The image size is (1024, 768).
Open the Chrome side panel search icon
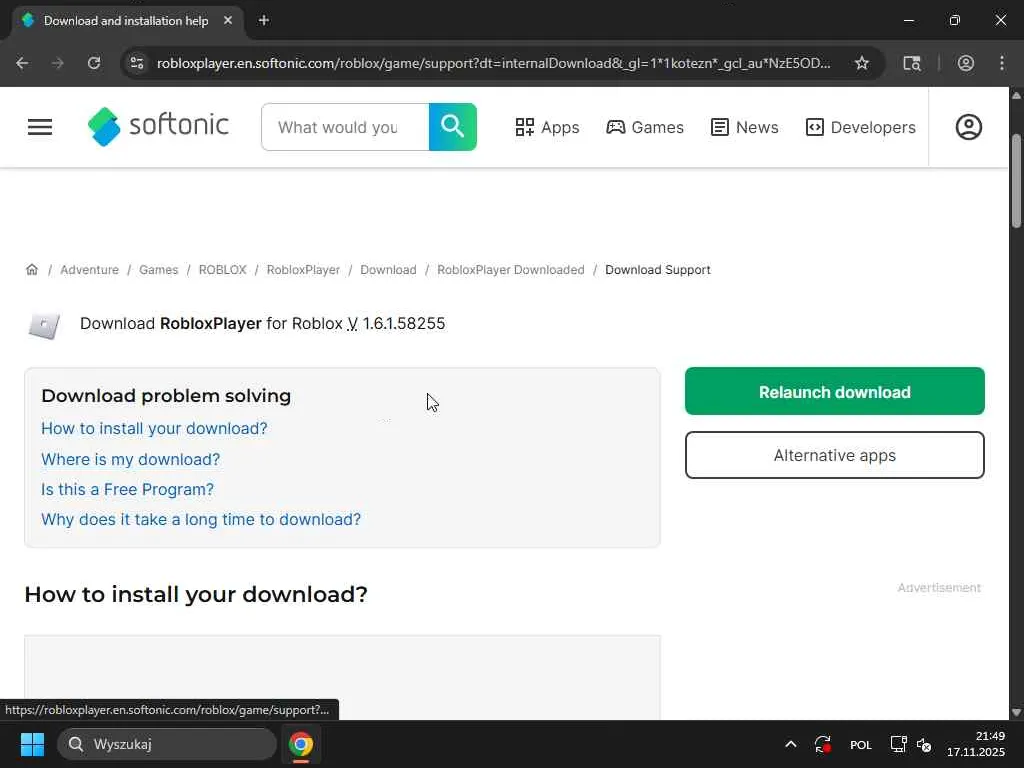pyautogui.click(x=912, y=63)
